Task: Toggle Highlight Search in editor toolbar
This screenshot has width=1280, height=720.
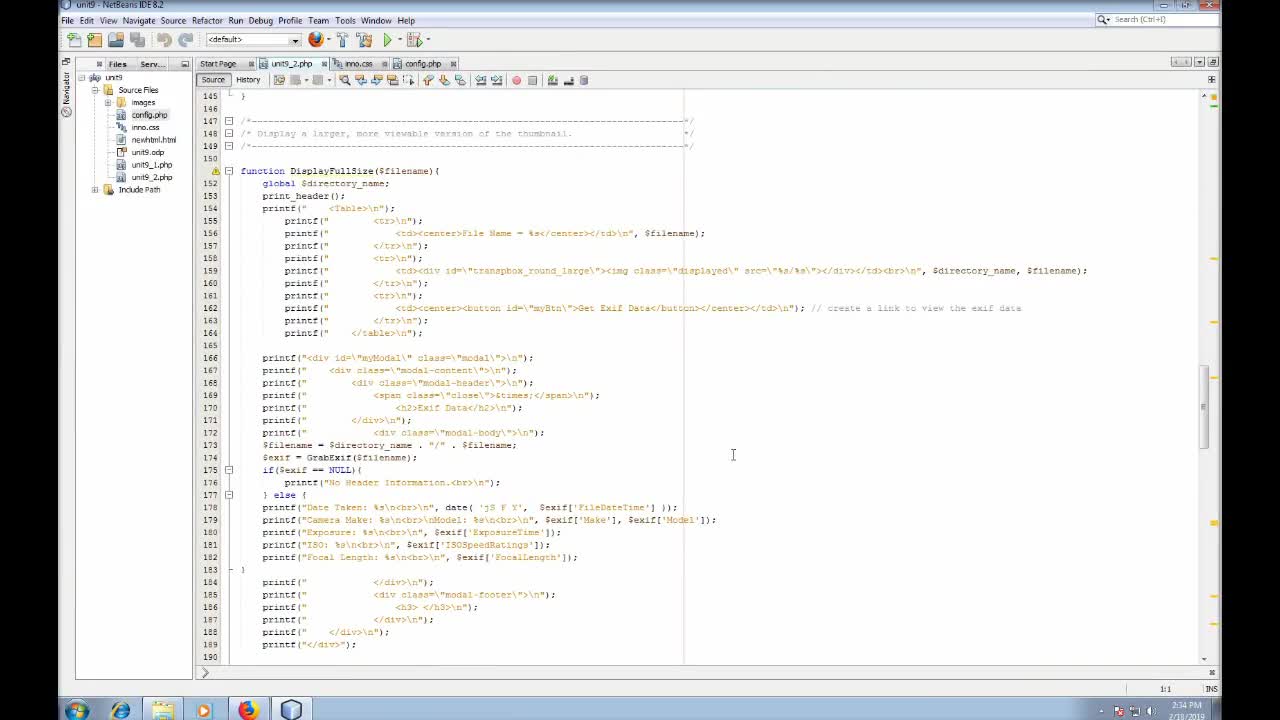Action: click(x=392, y=80)
